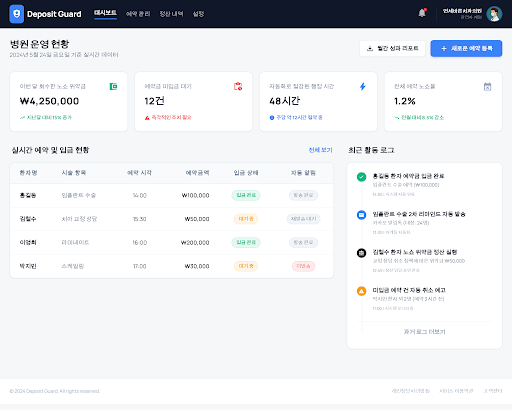Click the lightning bolt icon on 48시간 card

point(363,87)
